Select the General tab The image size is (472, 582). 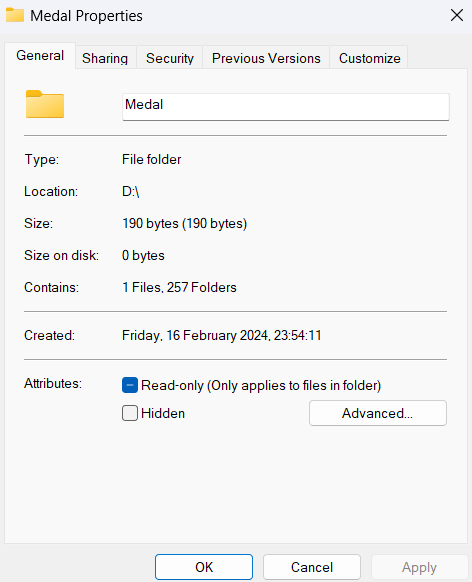pyautogui.click(x=40, y=56)
